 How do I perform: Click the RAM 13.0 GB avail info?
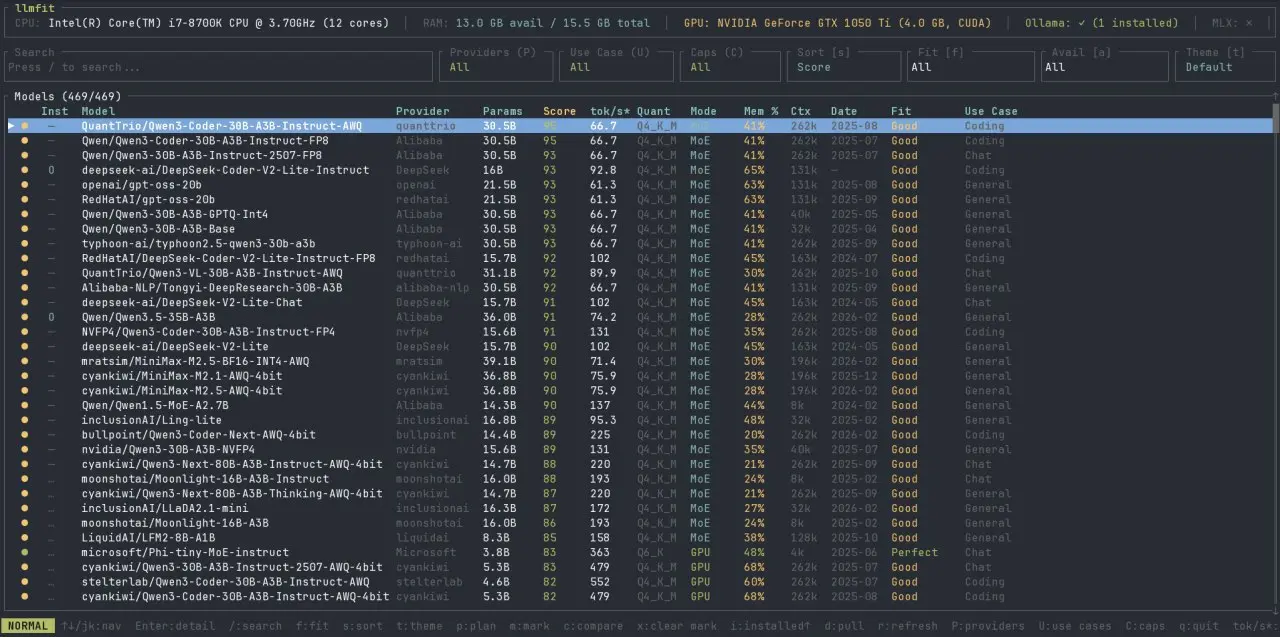click(x=536, y=22)
